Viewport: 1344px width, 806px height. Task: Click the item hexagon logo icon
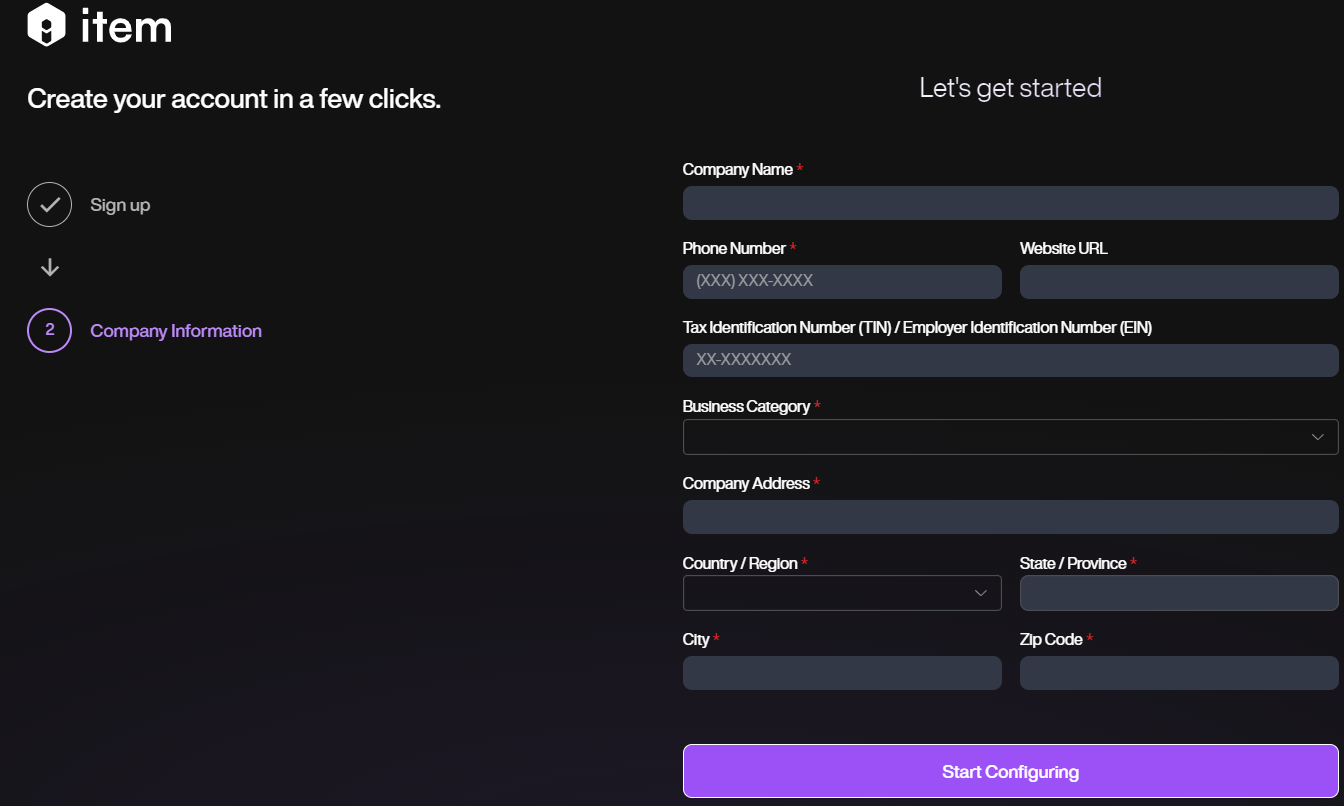[x=46, y=25]
